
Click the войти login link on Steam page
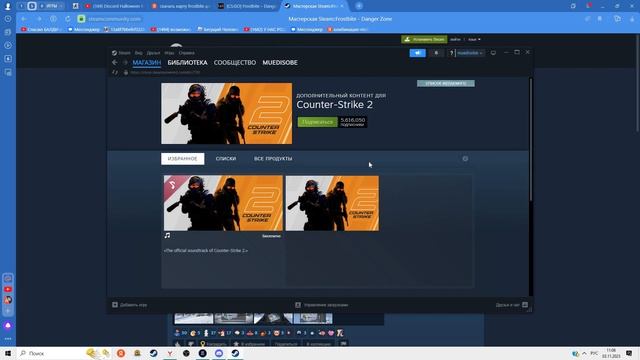coord(455,40)
